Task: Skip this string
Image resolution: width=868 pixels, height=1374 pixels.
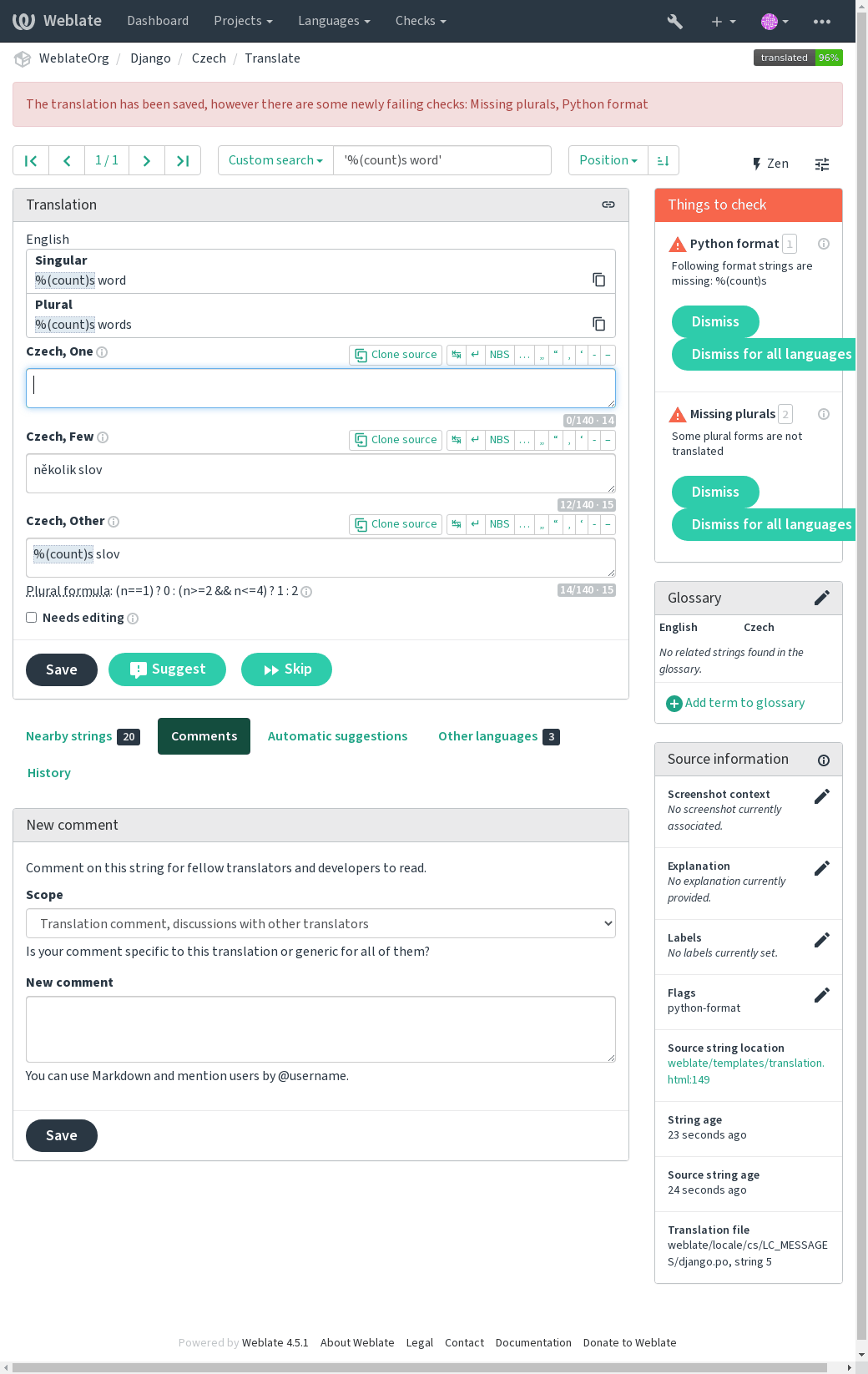Action: [x=286, y=669]
